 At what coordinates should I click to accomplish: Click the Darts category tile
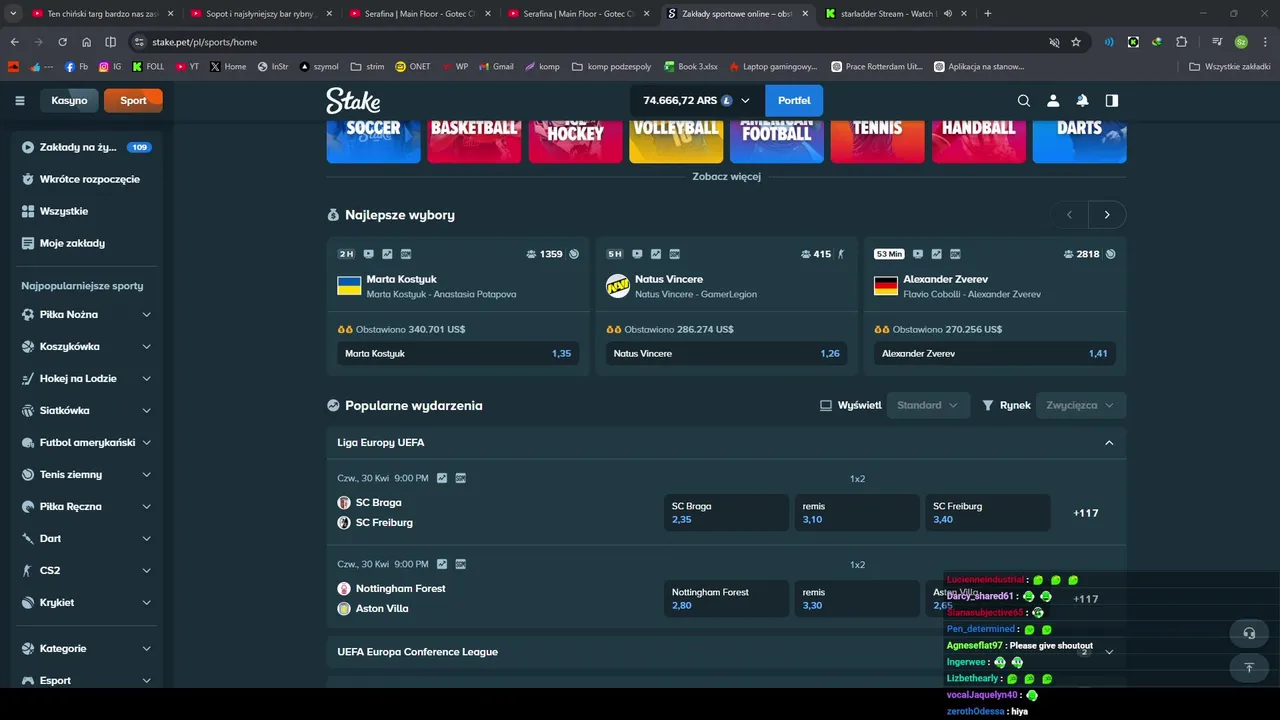click(x=1079, y=141)
